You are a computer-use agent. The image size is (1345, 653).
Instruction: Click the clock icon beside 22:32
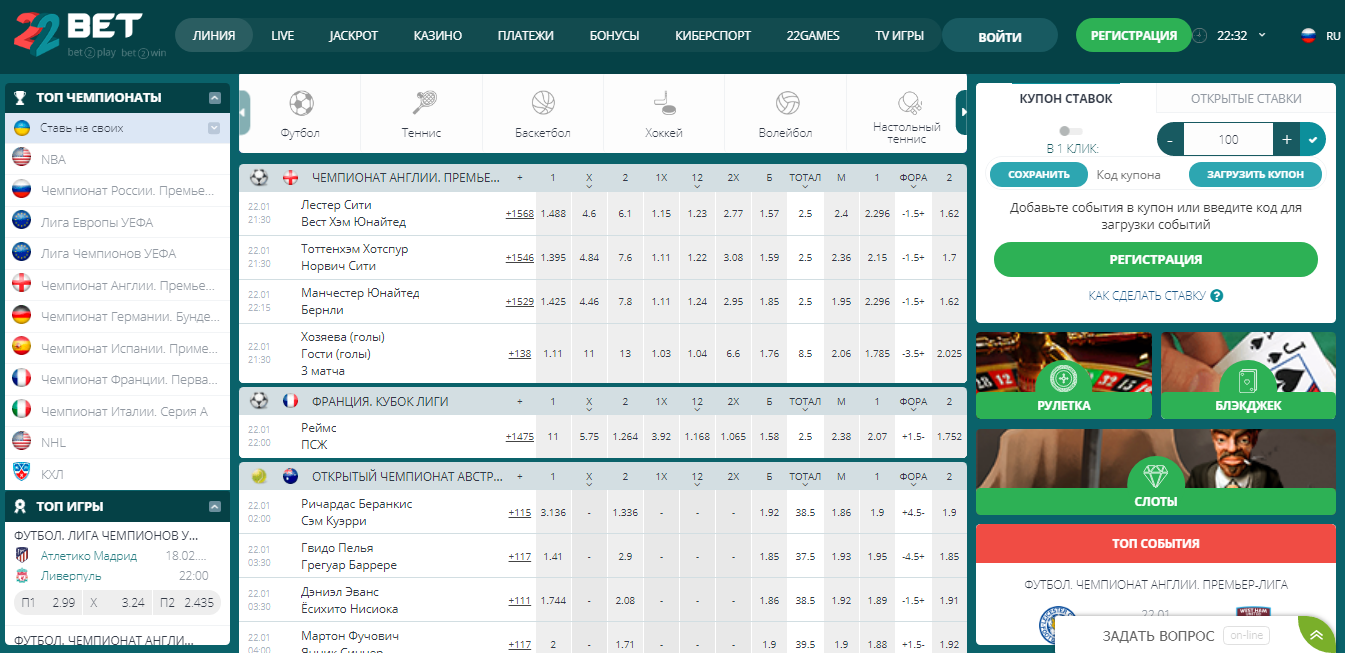(1200, 35)
